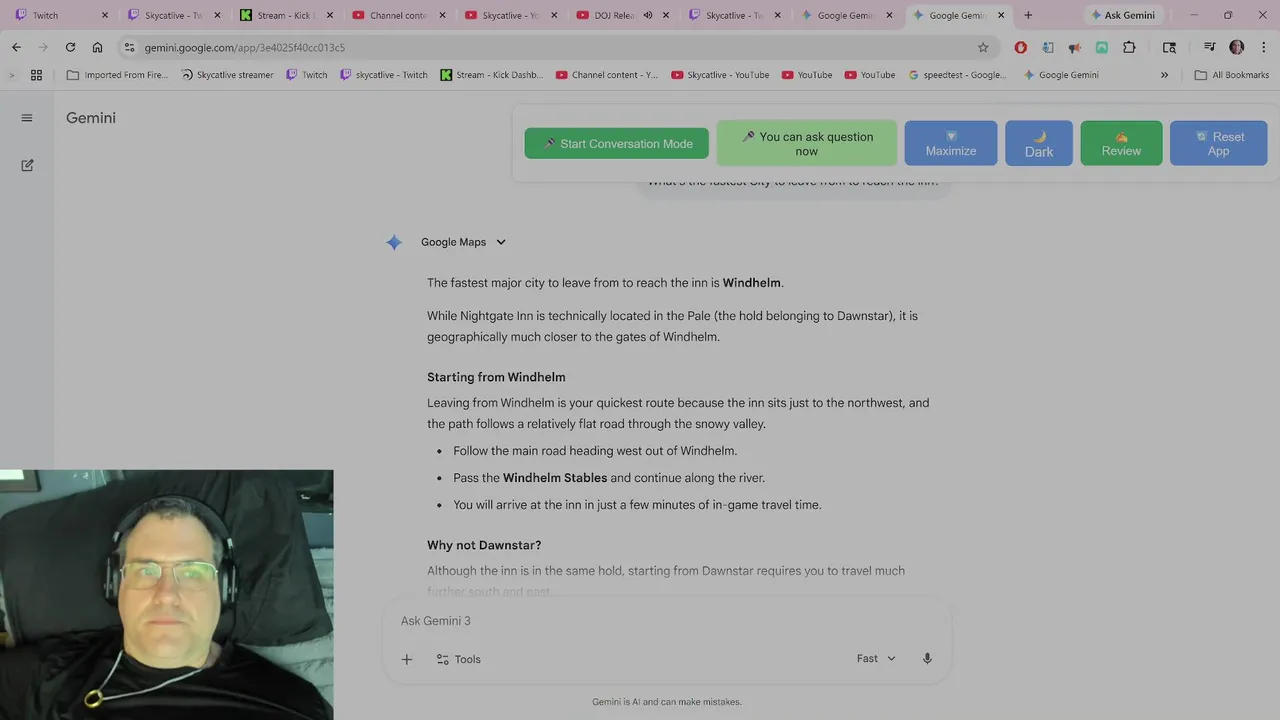Reload the page with the refresh icon

[x=70, y=47]
